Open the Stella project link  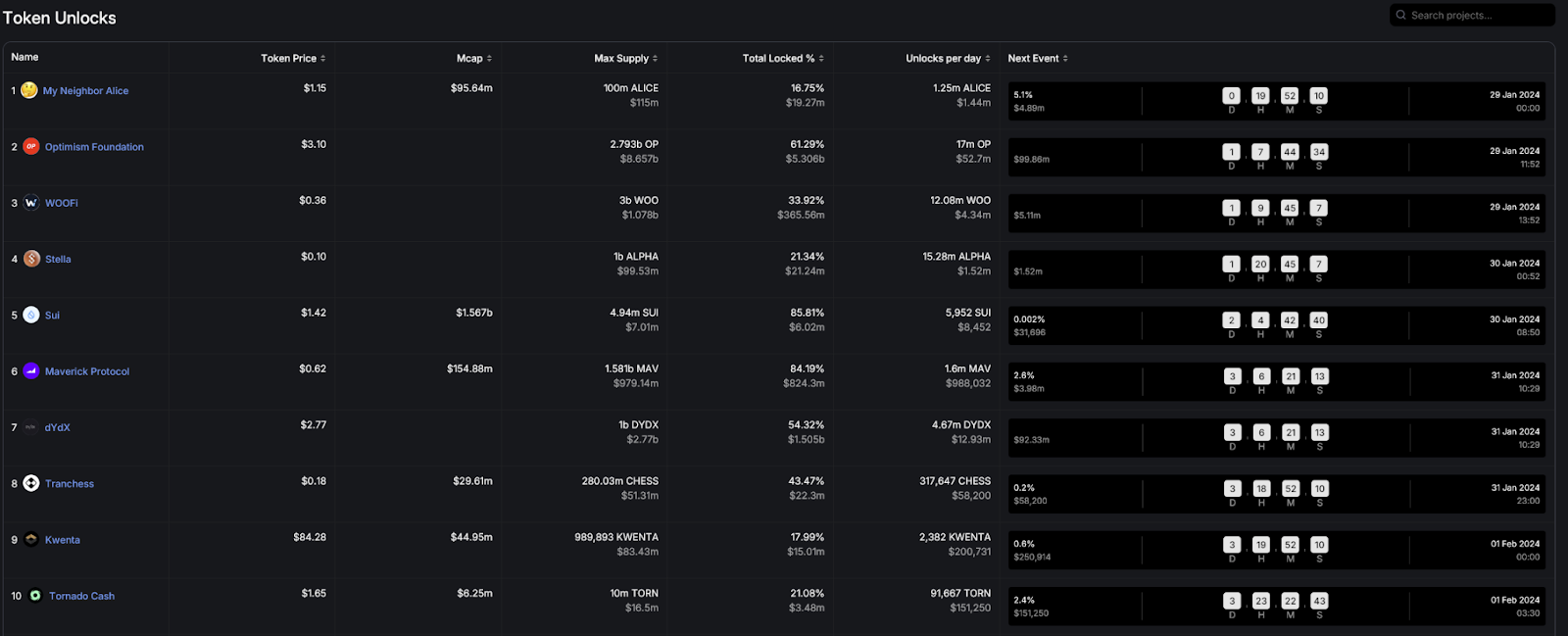[58, 260]
